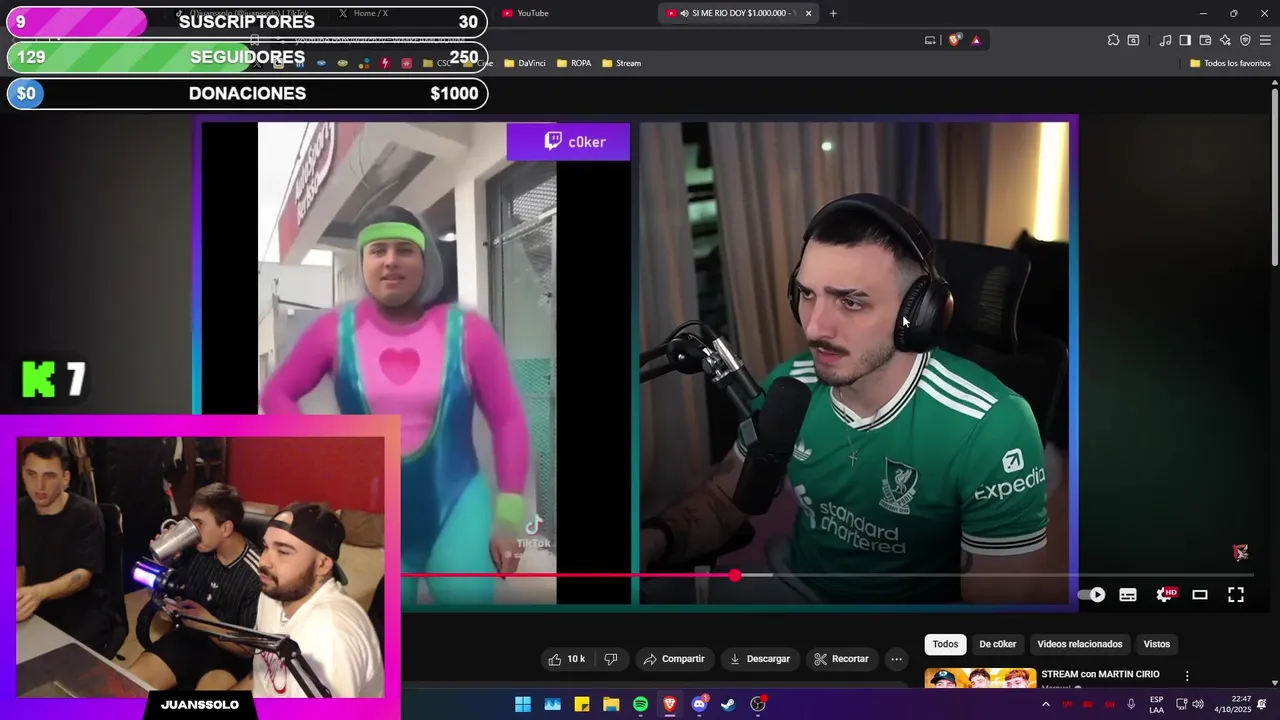1280x720 pixels.
Task: Open Brave Leo AI sparkle icon
Action: pos(1225,40)
